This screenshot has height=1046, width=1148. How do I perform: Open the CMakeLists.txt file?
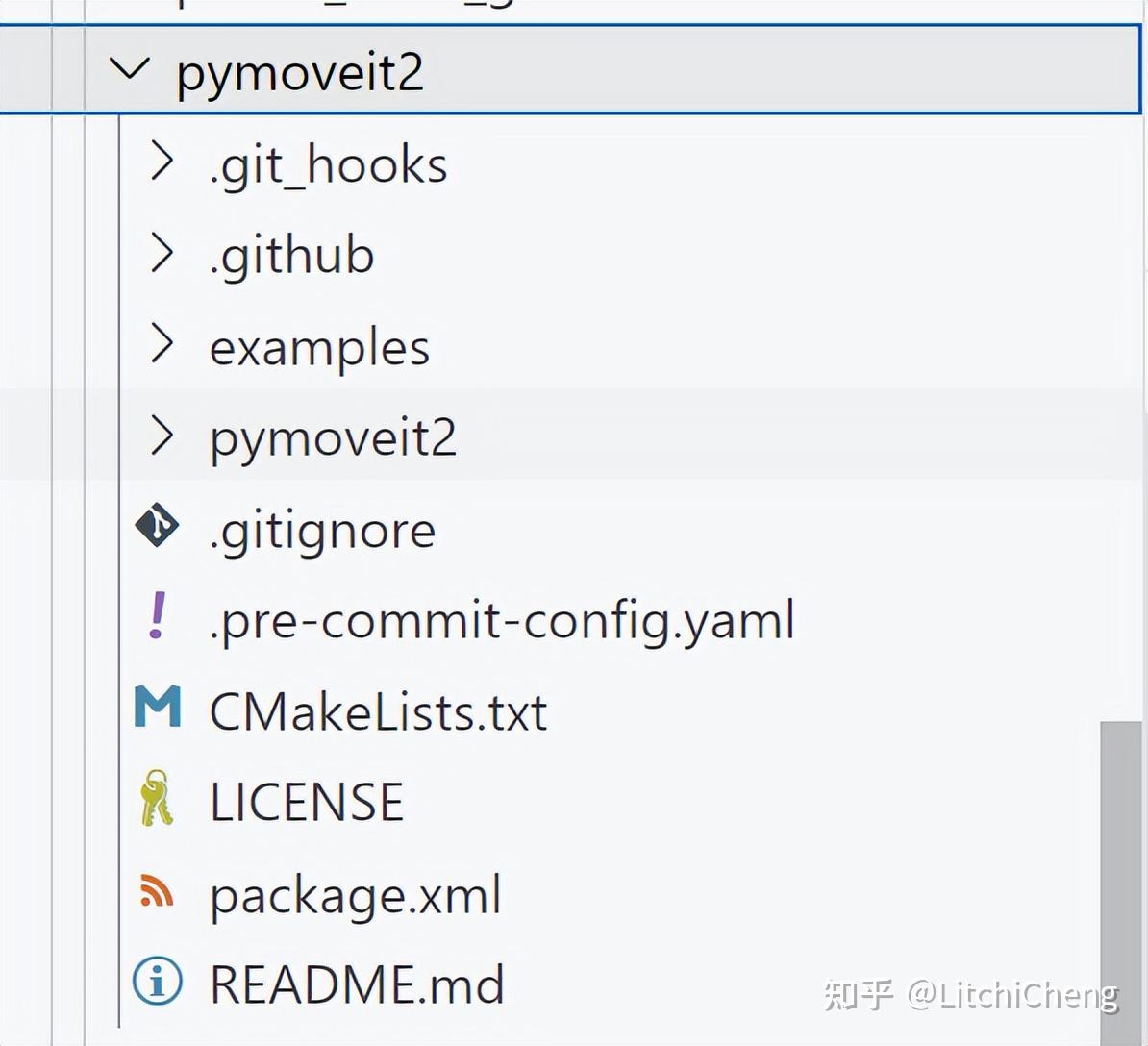377,711
